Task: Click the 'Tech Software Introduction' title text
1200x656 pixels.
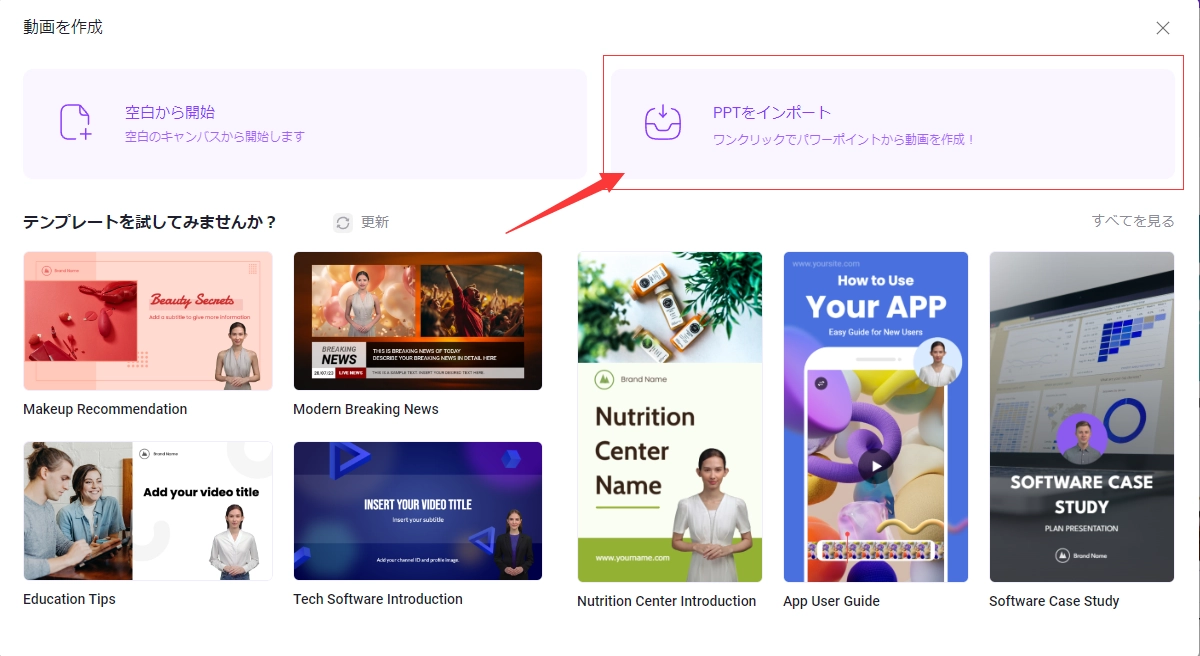Action: coord(378,599)
